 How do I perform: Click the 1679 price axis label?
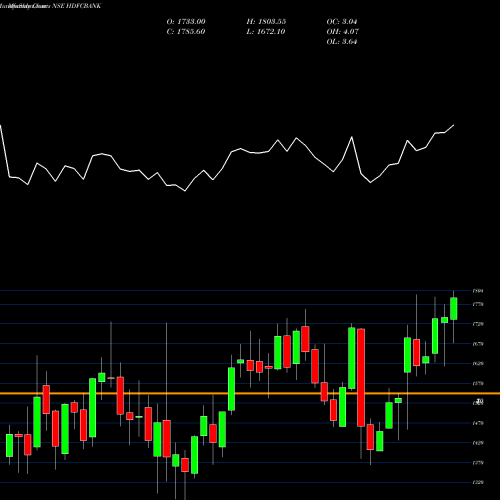(478, 344)
